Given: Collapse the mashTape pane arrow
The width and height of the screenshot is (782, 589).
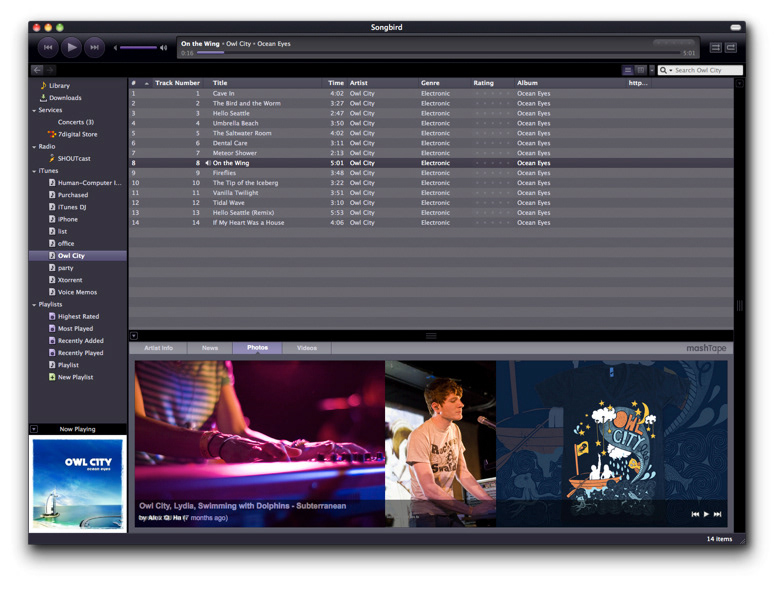Looking at the screenshot, I should coord(134,336).
